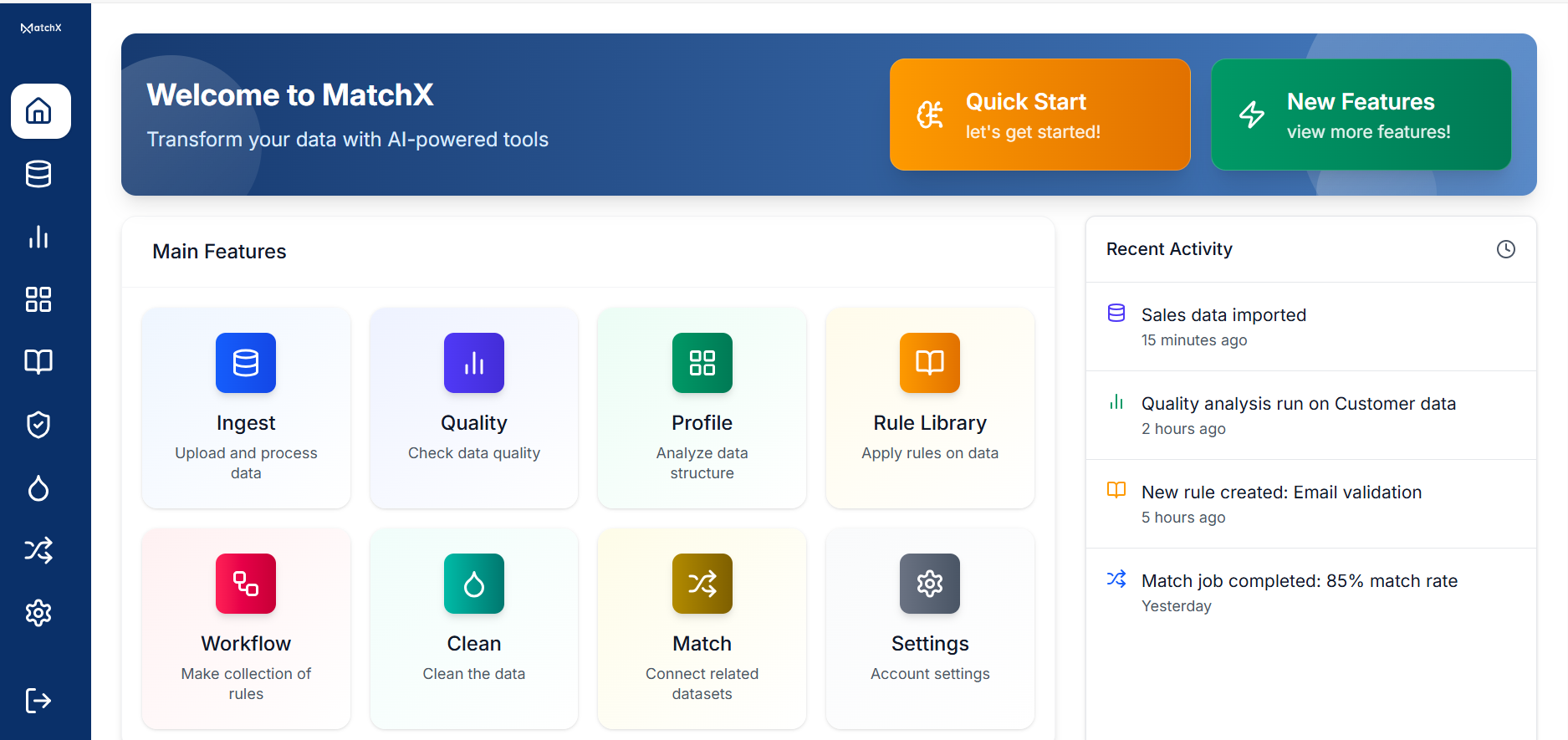Open Match via sidebar shuffle icon
1568x740 pixels.
coord(38,550)
